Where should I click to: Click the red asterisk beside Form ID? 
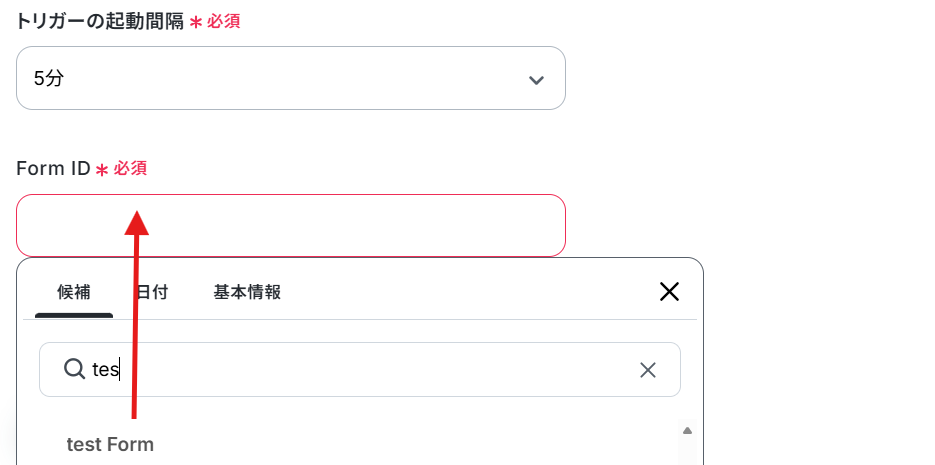click(102, 170)
